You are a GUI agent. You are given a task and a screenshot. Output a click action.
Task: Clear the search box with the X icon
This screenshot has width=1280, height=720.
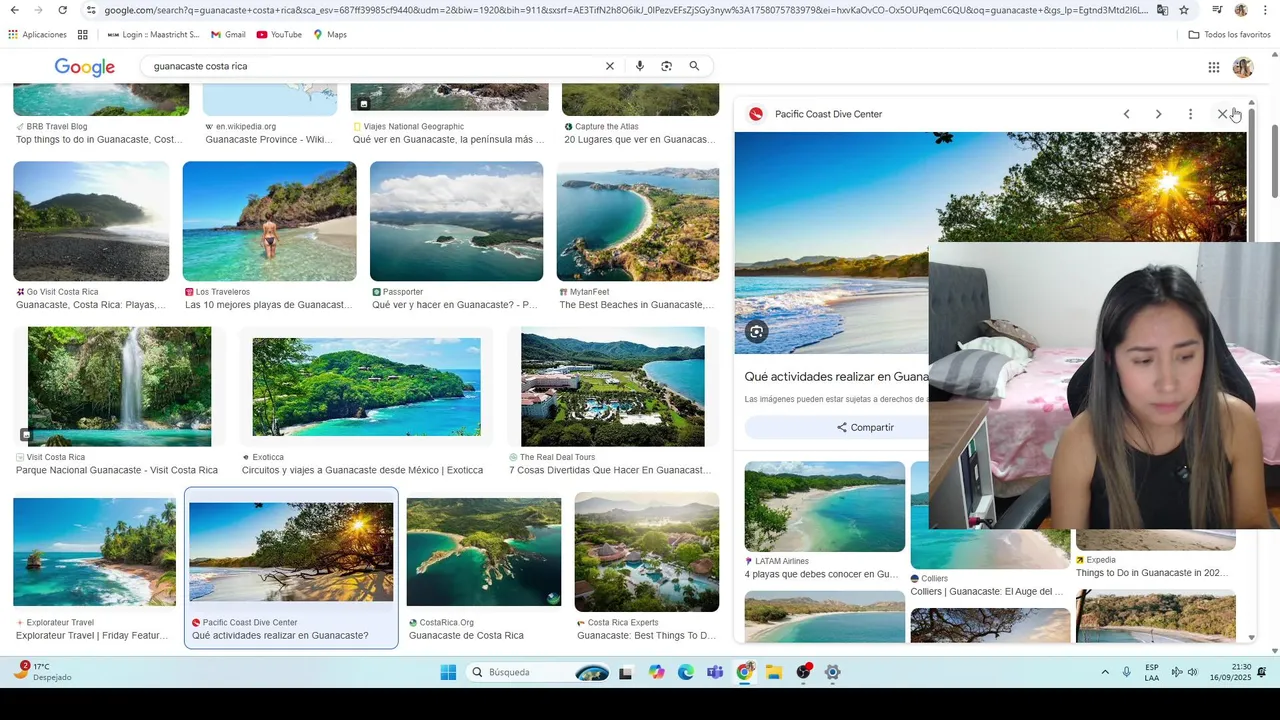[x=609, y=66]
